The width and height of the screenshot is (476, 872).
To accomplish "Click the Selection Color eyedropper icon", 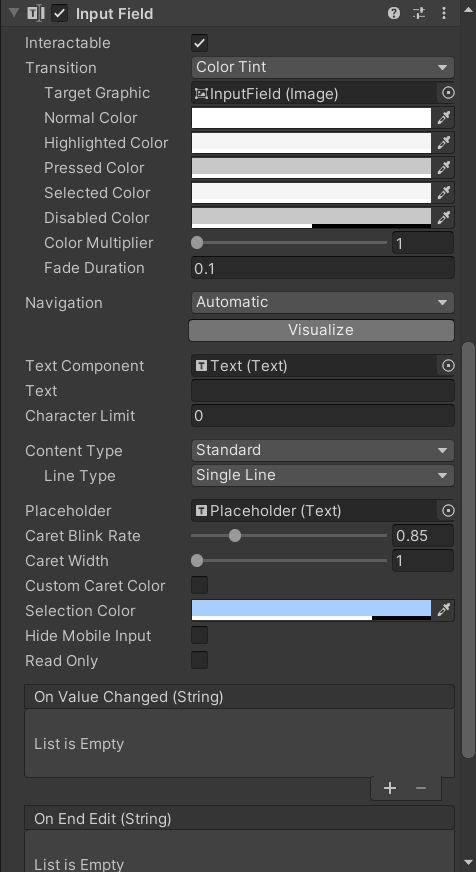I will tap(444, 611).
